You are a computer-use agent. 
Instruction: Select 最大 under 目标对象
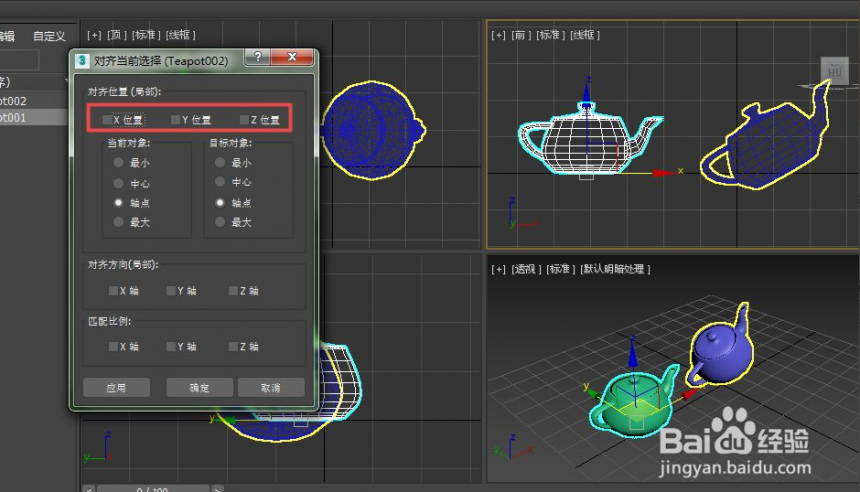click(x=220, y=222)
